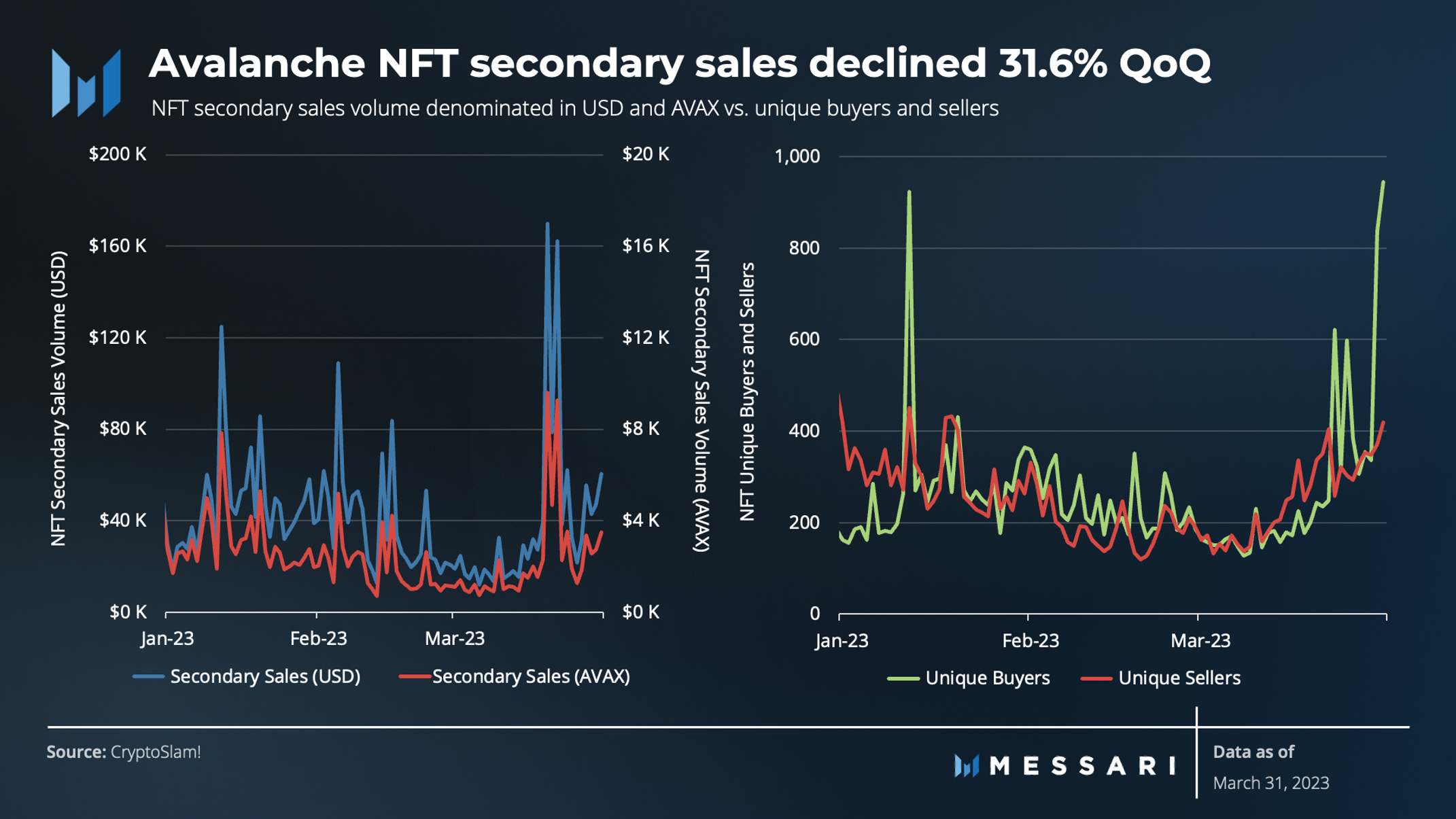Click the $200 K axis label on the left
The width and height of the screenshot is (1456, 819).
118,154
